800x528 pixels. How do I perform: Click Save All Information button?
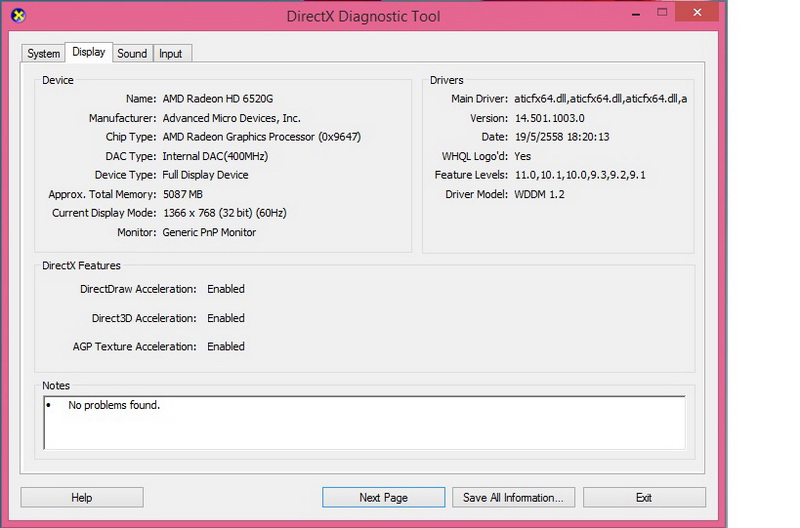click(513, 497)
